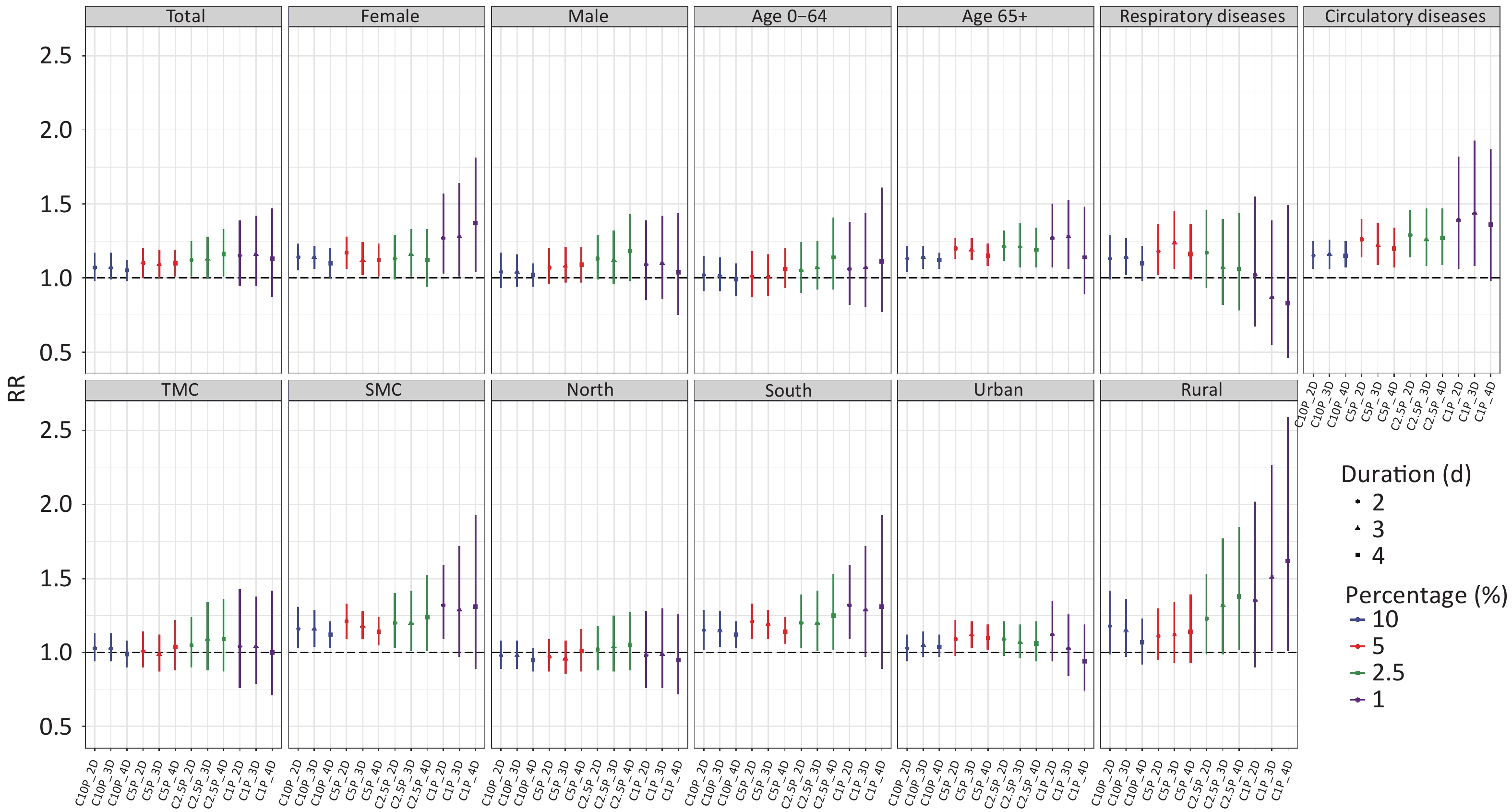Click the purple 1 percent legend key

point(1357,699)
